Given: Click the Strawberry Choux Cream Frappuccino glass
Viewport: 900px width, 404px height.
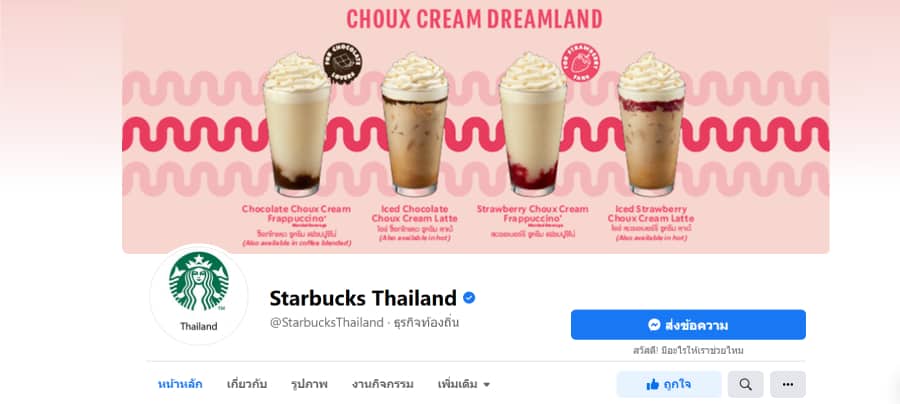Looking at the screenshot, I should coord(533,125).
